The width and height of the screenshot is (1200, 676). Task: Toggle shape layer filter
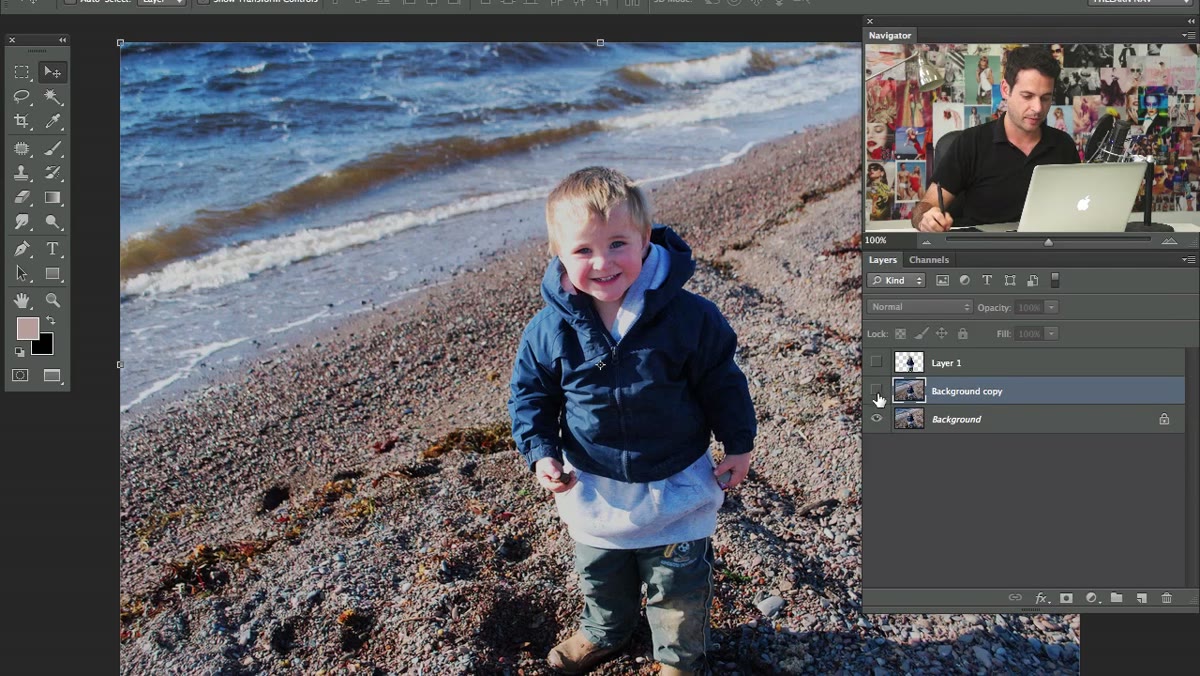[1010, 281]
